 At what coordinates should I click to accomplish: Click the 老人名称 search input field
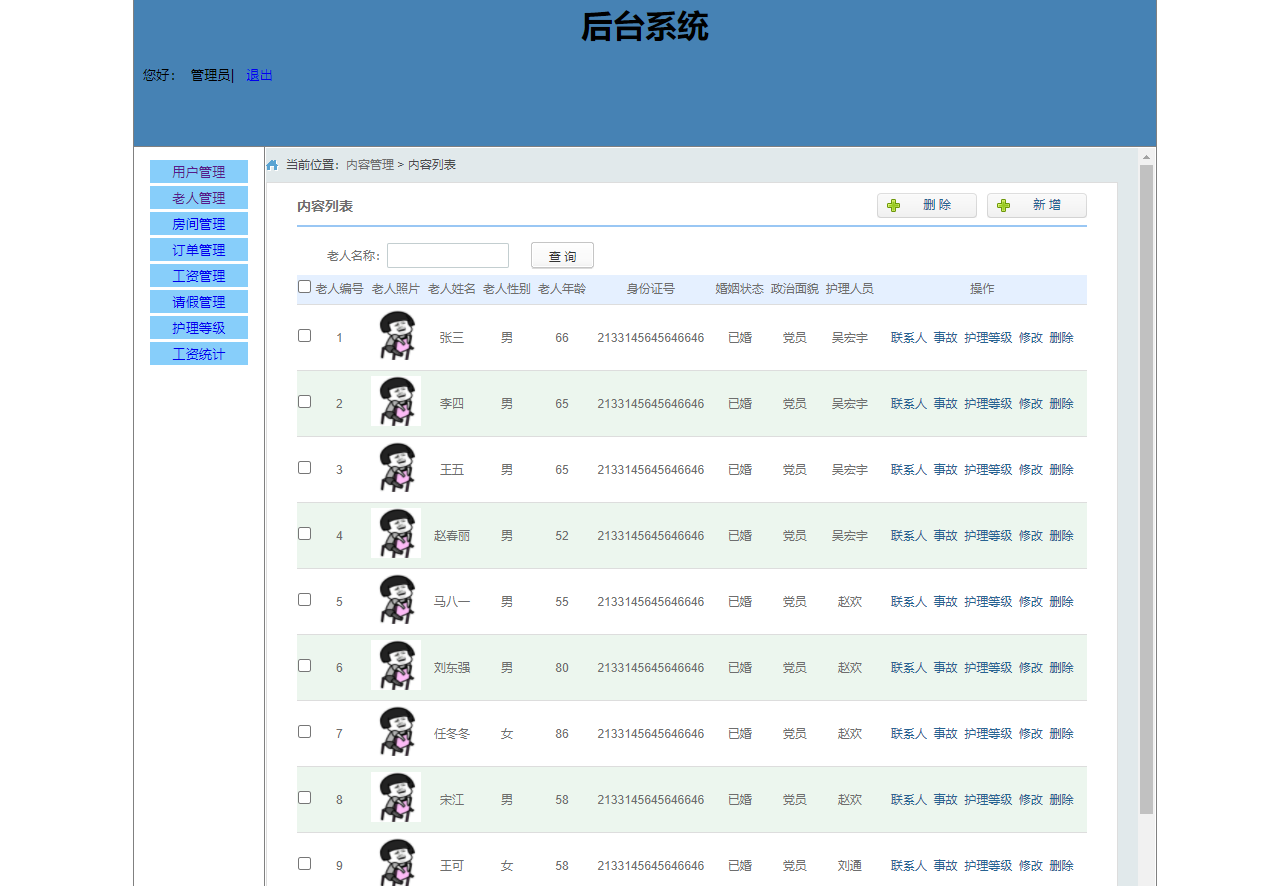coord(447,255)
